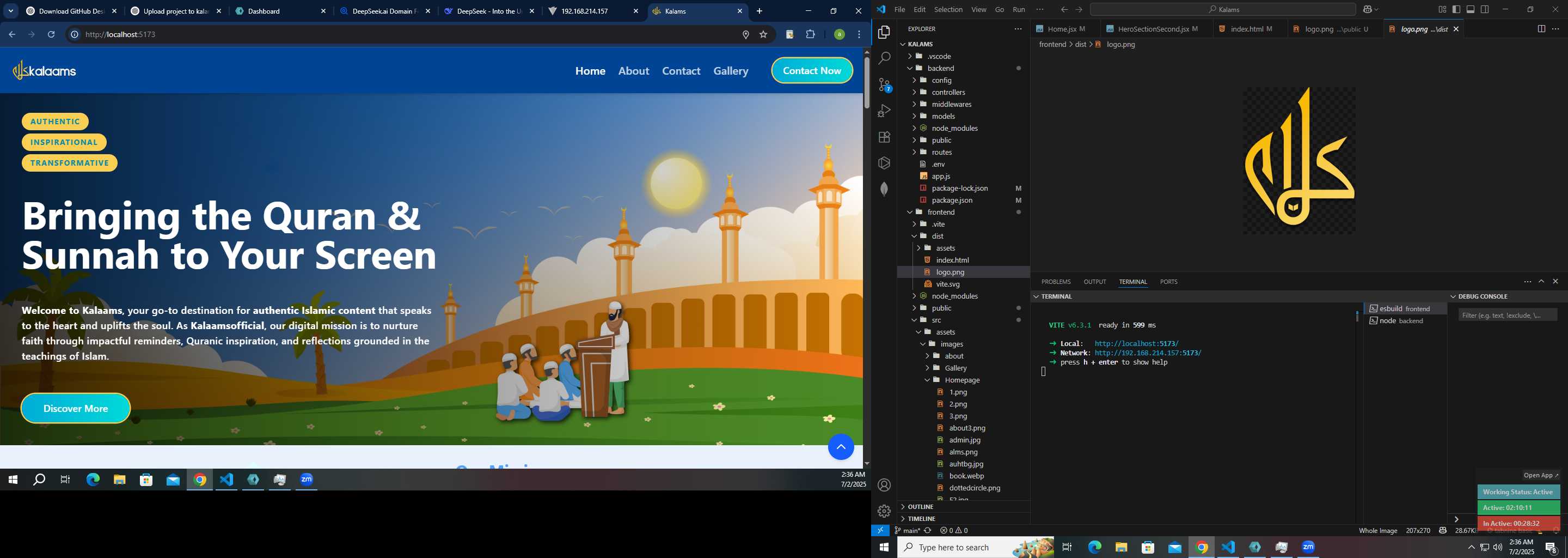1568x558 pixels.
Task: Open the About link in site navigation
Action: coord(633,71)
